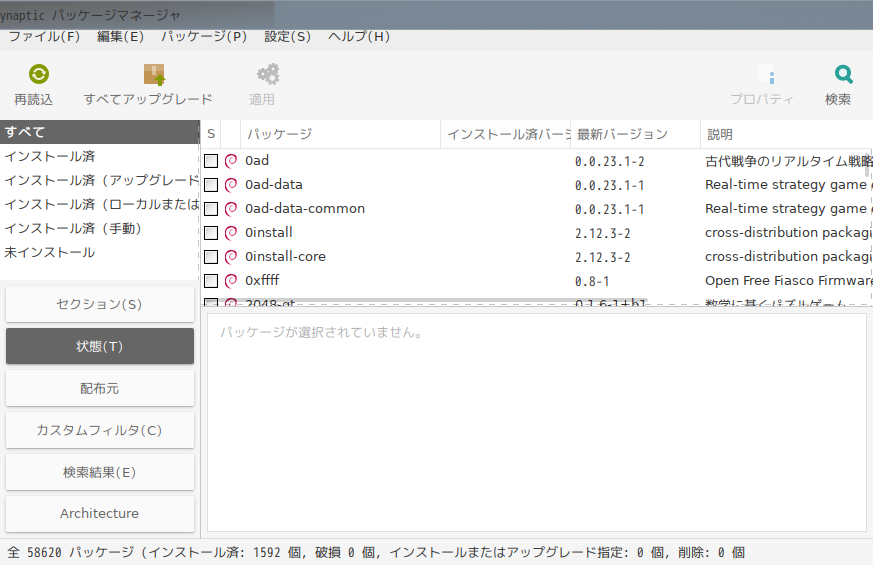Toggle the status checkbox for 0install
This screenshot has height=565, width=873.
click(211, 233)
